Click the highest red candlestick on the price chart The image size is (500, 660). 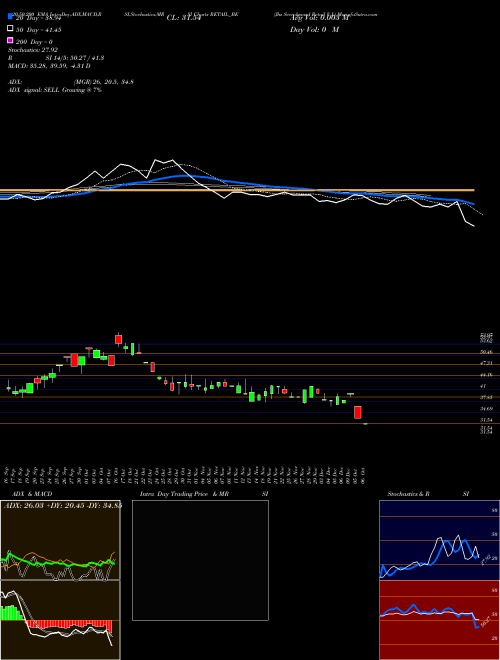(x=119, y=339)
